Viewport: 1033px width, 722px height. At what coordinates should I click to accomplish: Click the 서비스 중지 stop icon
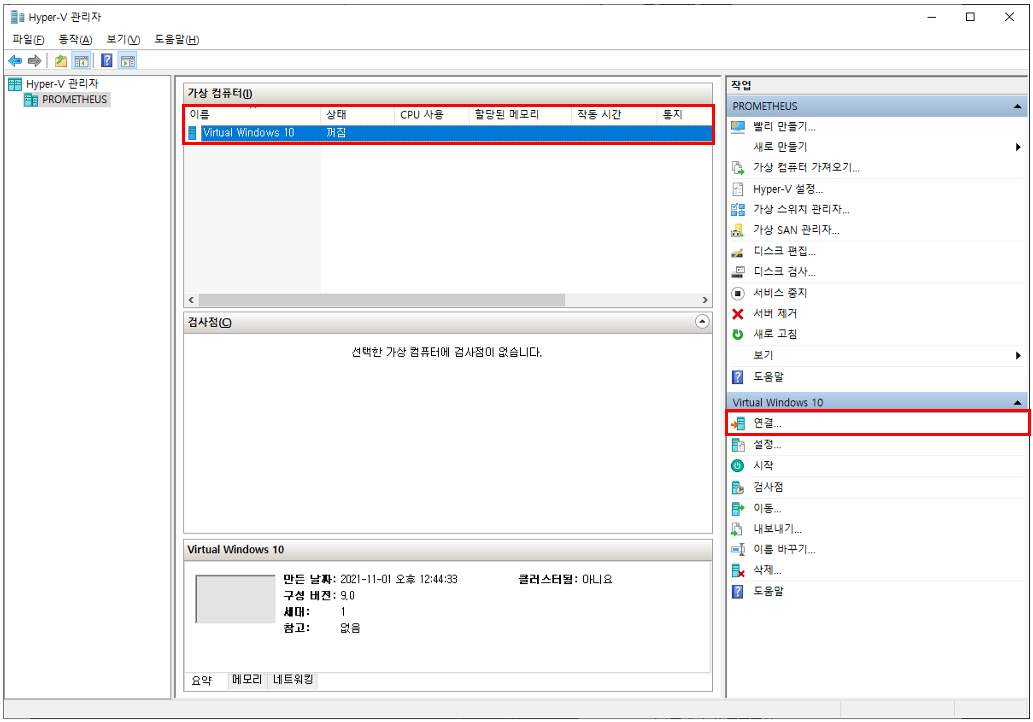click(x=738, y=293)
